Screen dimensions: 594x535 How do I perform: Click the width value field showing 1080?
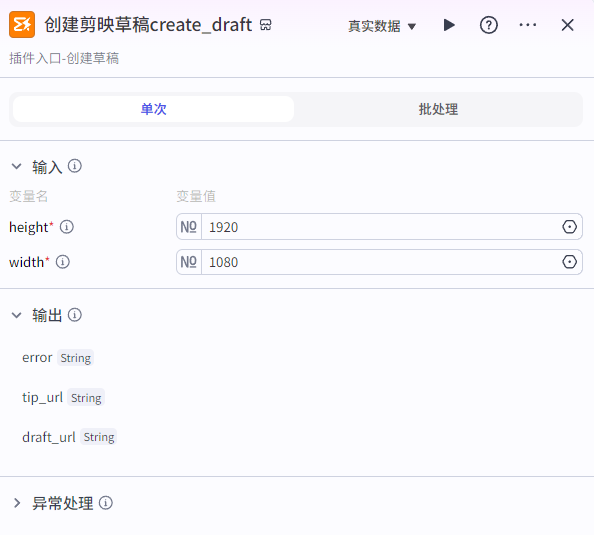coord(380,262)
